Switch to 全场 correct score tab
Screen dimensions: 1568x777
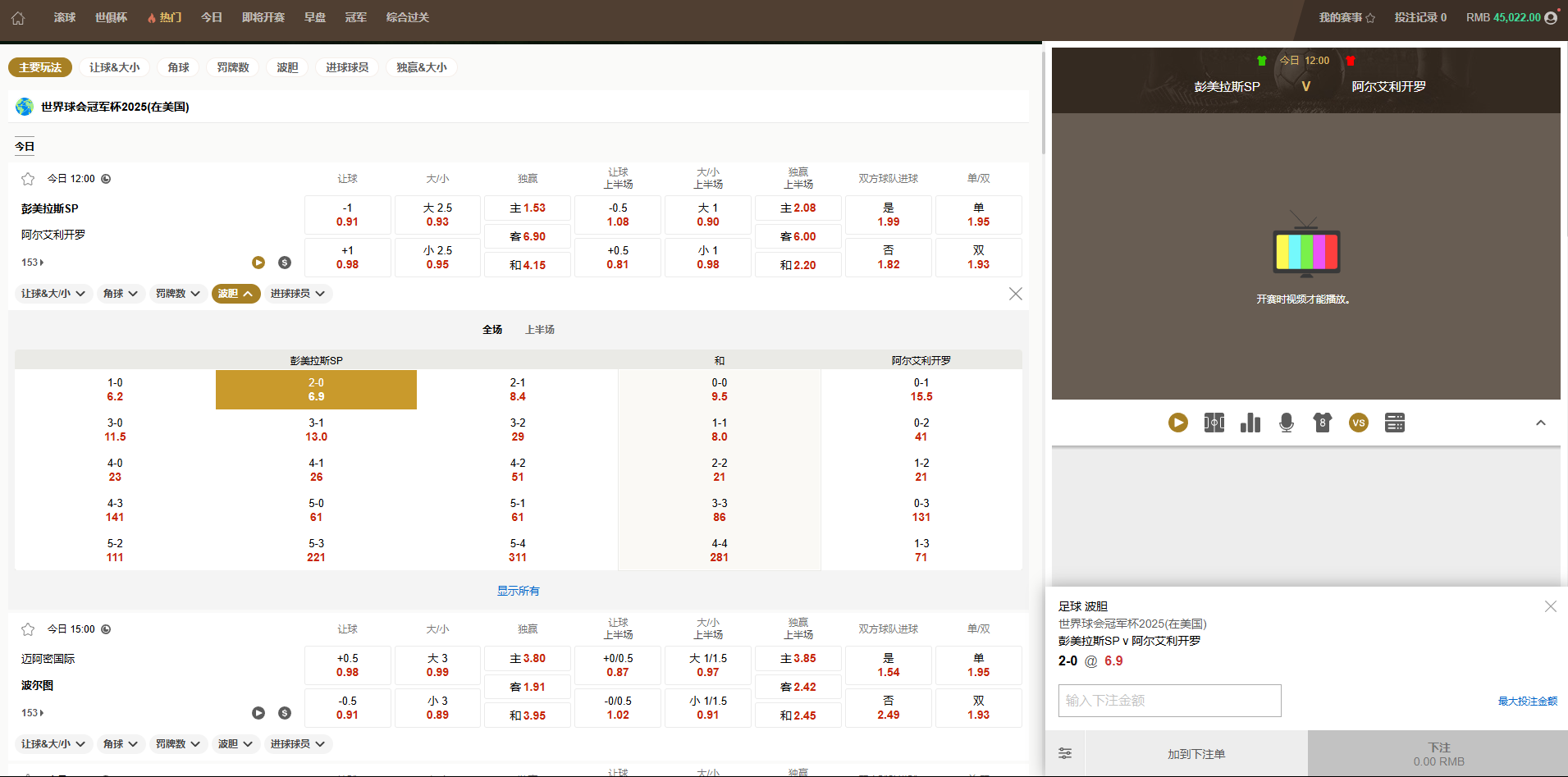(x=492, y=330)
